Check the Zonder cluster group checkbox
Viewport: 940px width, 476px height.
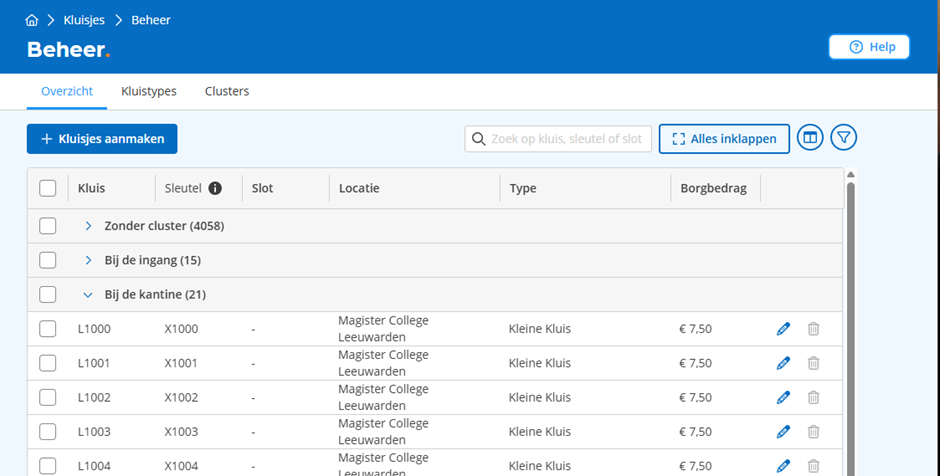click(x=48, y=226)
